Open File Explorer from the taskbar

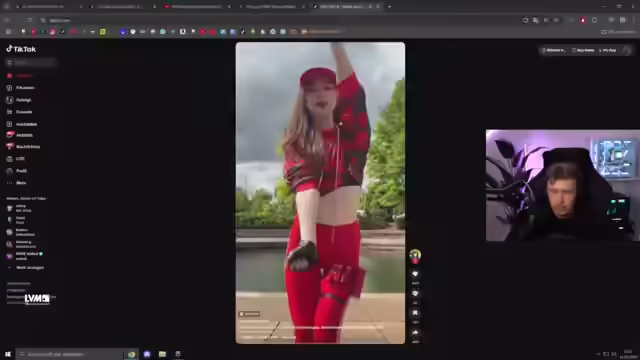click(162, 354)
